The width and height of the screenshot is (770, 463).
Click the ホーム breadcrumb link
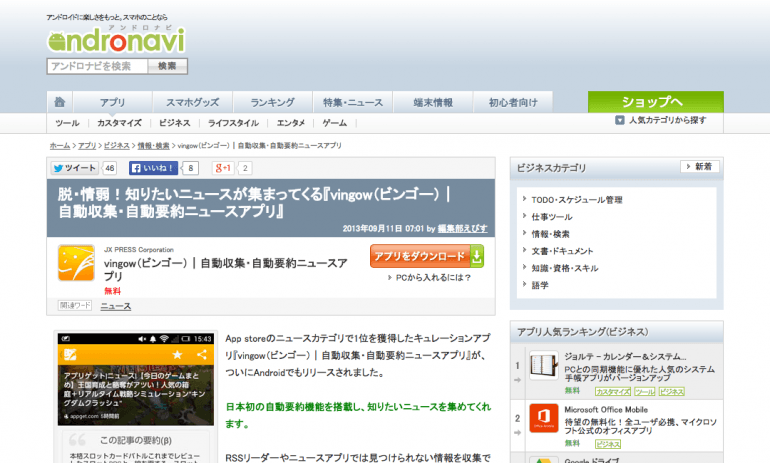pos(60,146)
